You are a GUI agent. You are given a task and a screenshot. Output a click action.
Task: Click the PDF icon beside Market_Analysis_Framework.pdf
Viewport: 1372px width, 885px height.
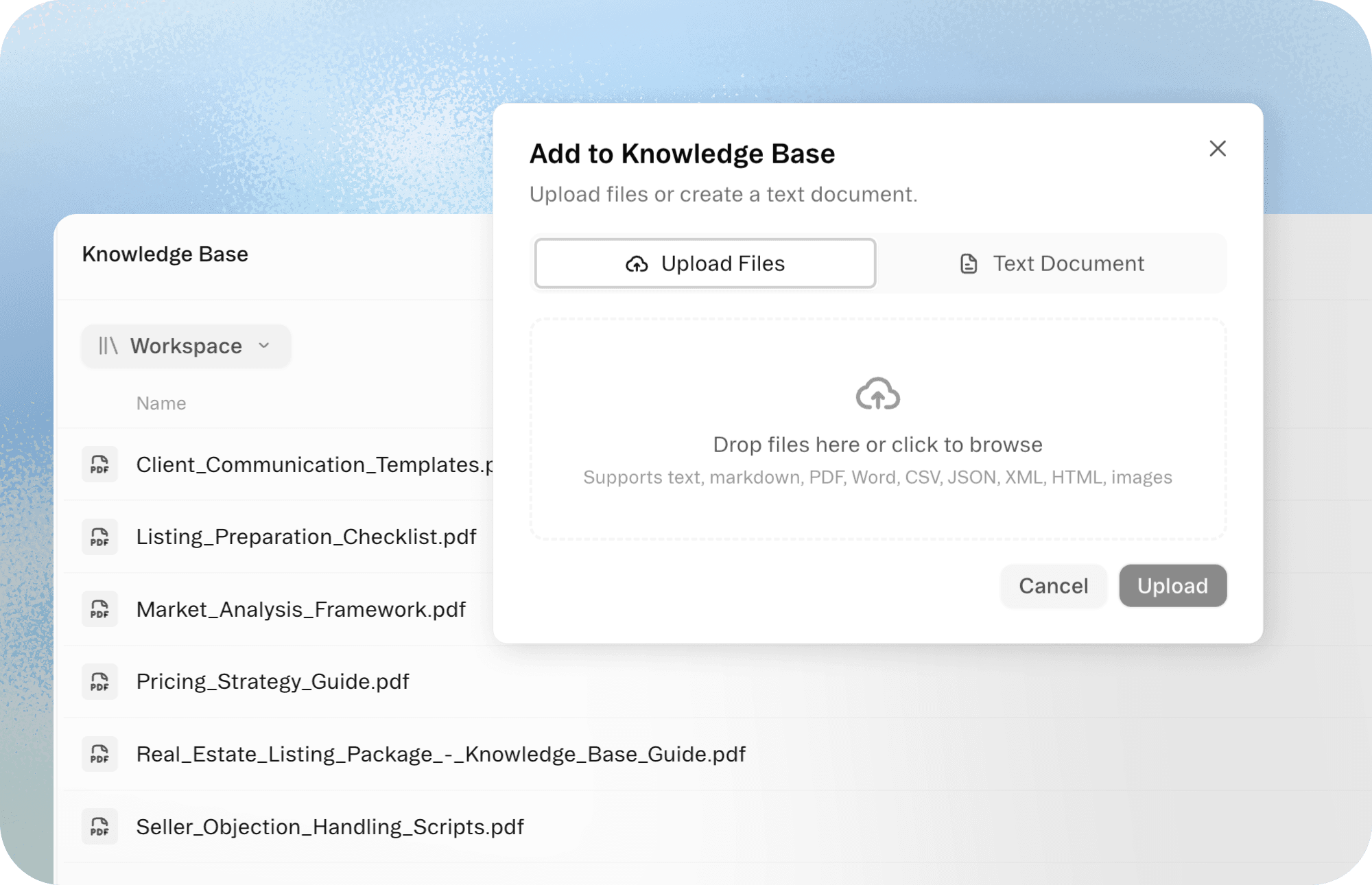(99, 609)
